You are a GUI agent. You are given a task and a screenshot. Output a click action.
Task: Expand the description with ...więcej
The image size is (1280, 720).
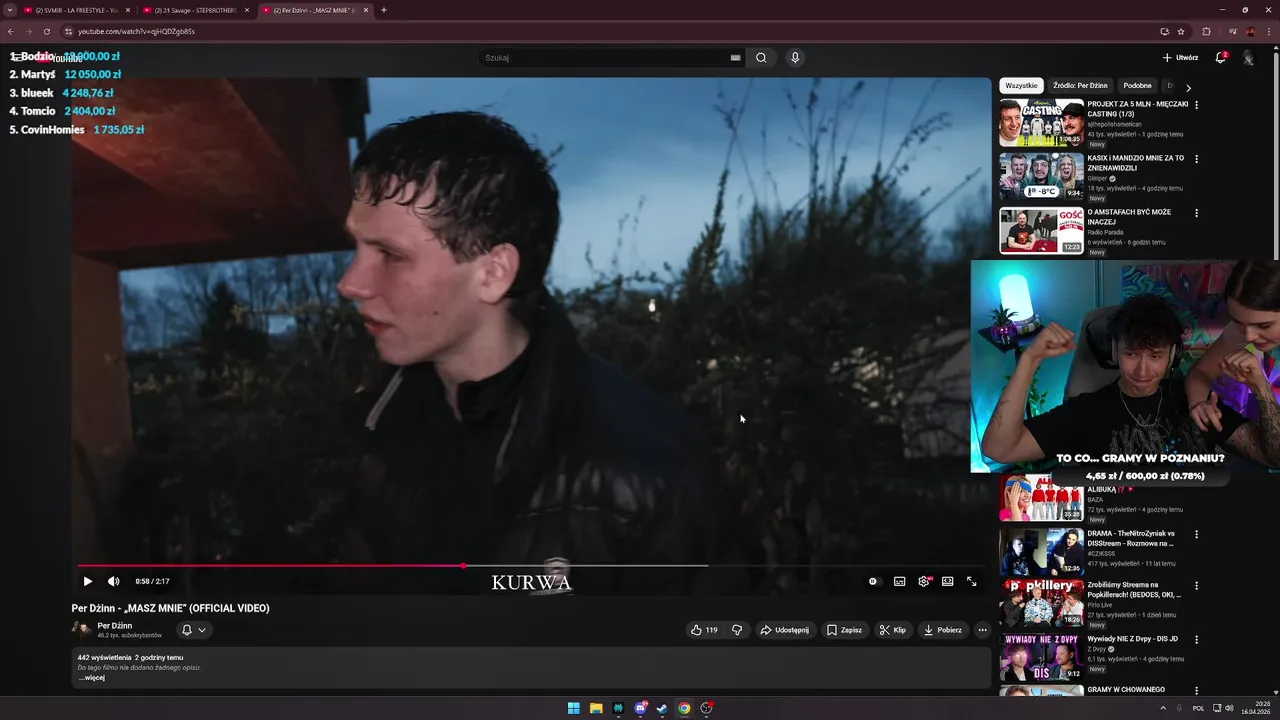pyautogui.click(x=92, y=678)
